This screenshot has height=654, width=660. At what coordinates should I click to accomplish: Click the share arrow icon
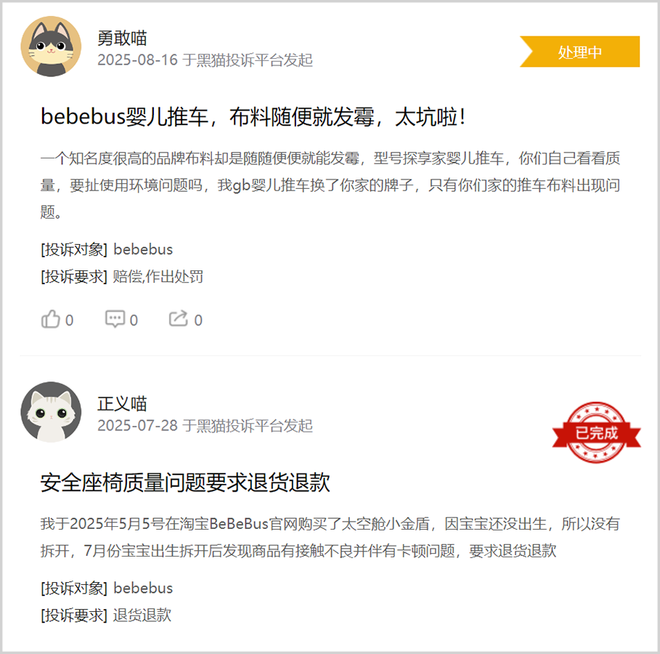click(178, 319)
